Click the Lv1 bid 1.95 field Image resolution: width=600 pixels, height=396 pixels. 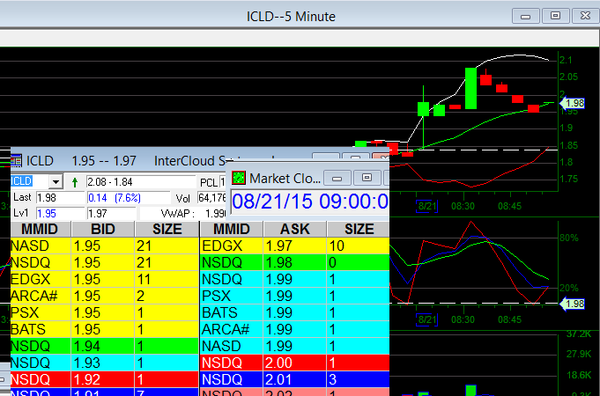[60, 213]
